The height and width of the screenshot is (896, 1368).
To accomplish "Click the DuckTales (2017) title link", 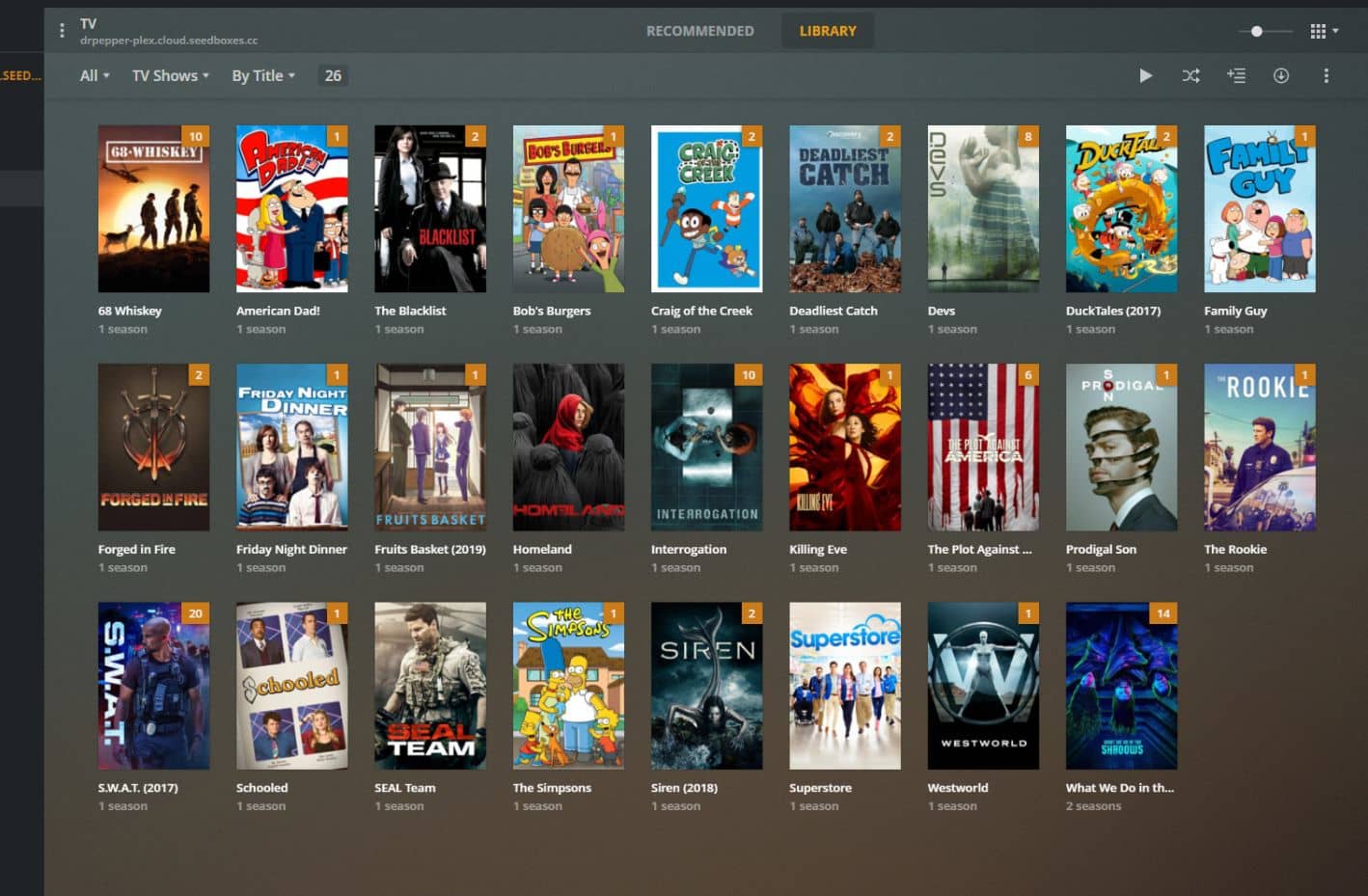I will click(1113, 311).
